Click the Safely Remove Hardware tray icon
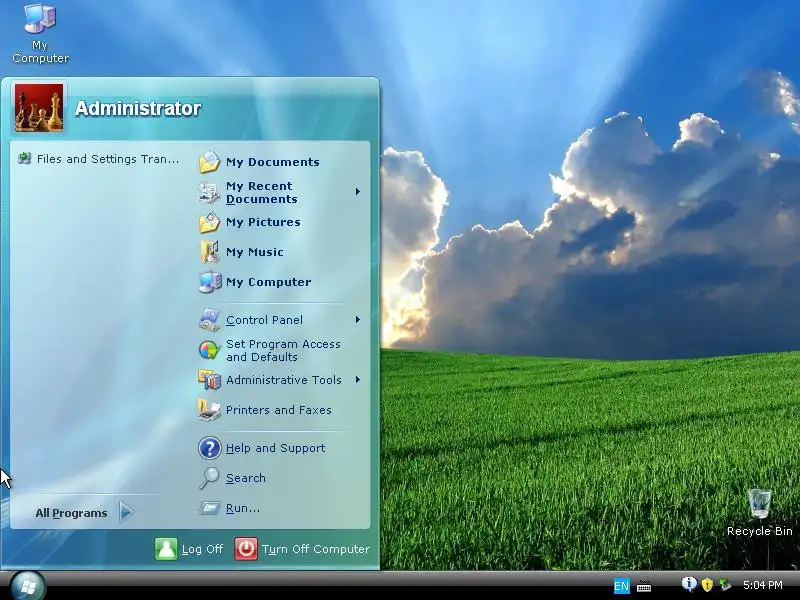Viewport: 800px width, 600px height. 724,585
